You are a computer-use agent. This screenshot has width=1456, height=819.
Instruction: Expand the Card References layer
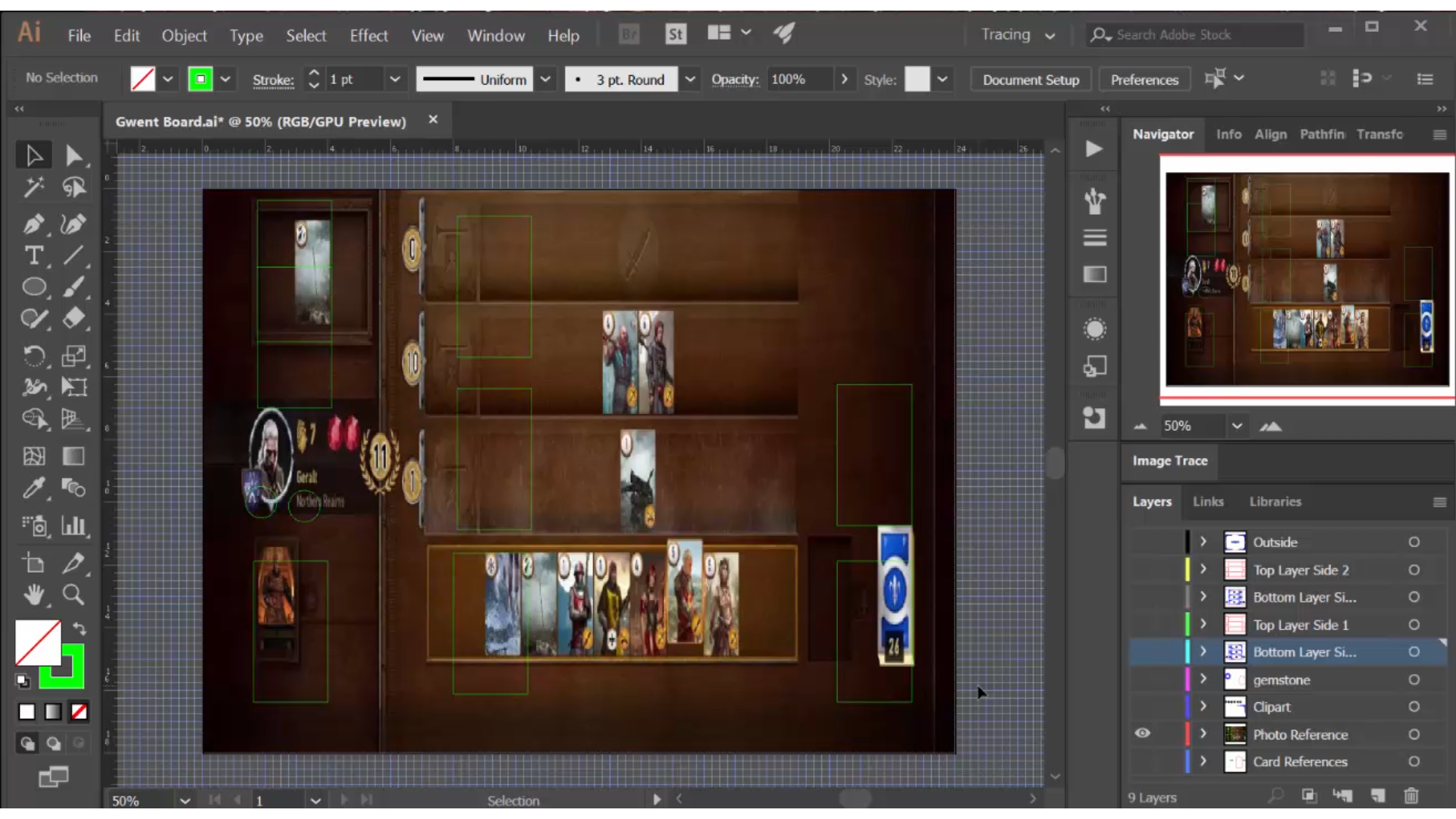[x=1203, y=761]
